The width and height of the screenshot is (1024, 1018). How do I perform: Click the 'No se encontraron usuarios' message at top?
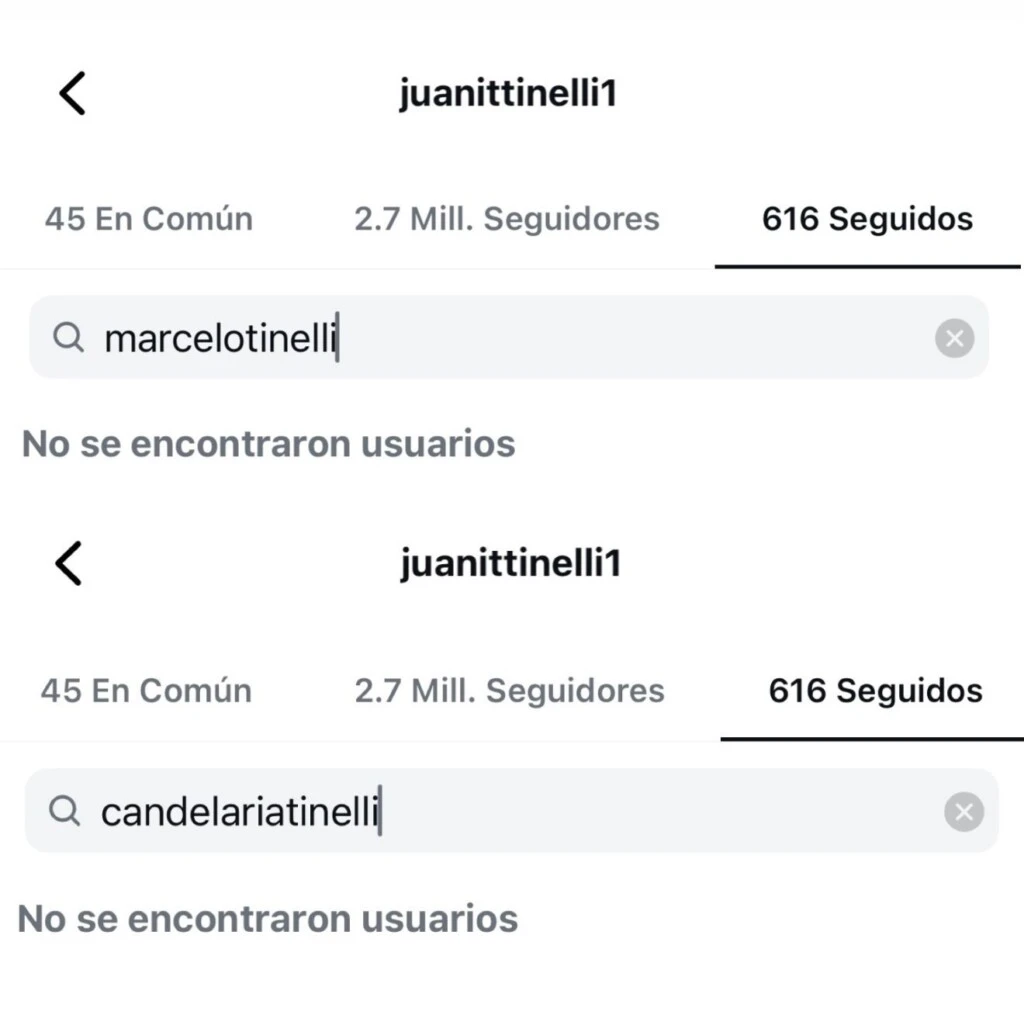[x=268, y=443]
